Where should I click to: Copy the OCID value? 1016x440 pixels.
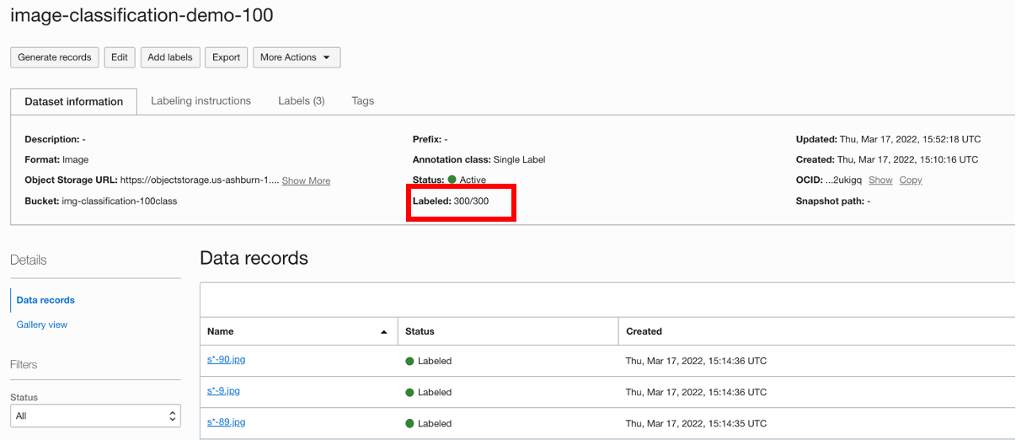tap(910, 180)
